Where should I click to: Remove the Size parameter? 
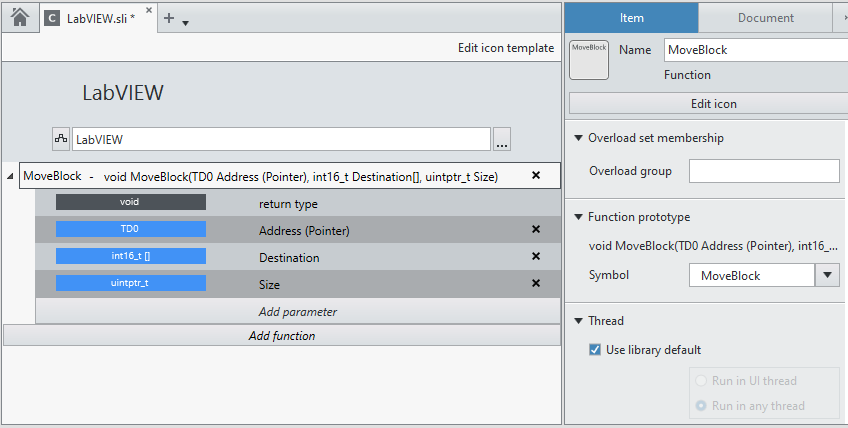tap(536, 284)
